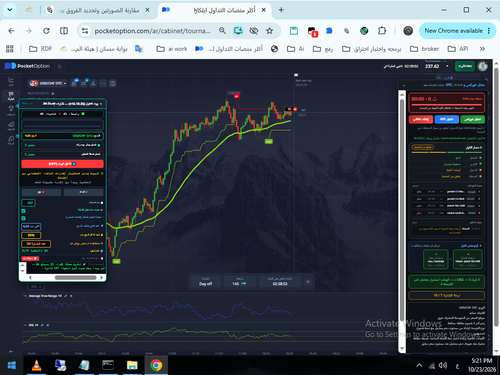
Task: Toggle first green checkbox in bot panel
Action: point(24,211)
